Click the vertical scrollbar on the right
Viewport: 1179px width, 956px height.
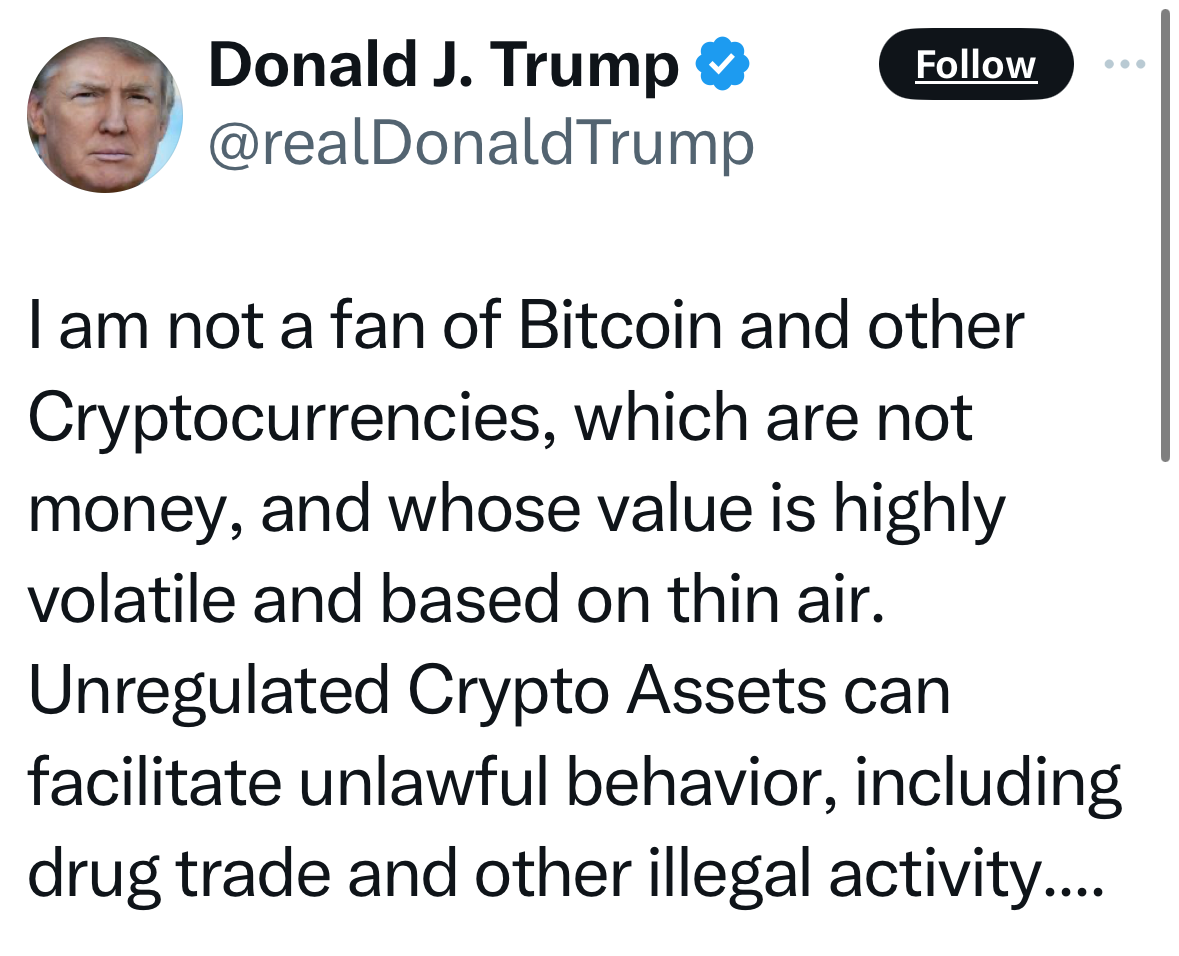1164,235
